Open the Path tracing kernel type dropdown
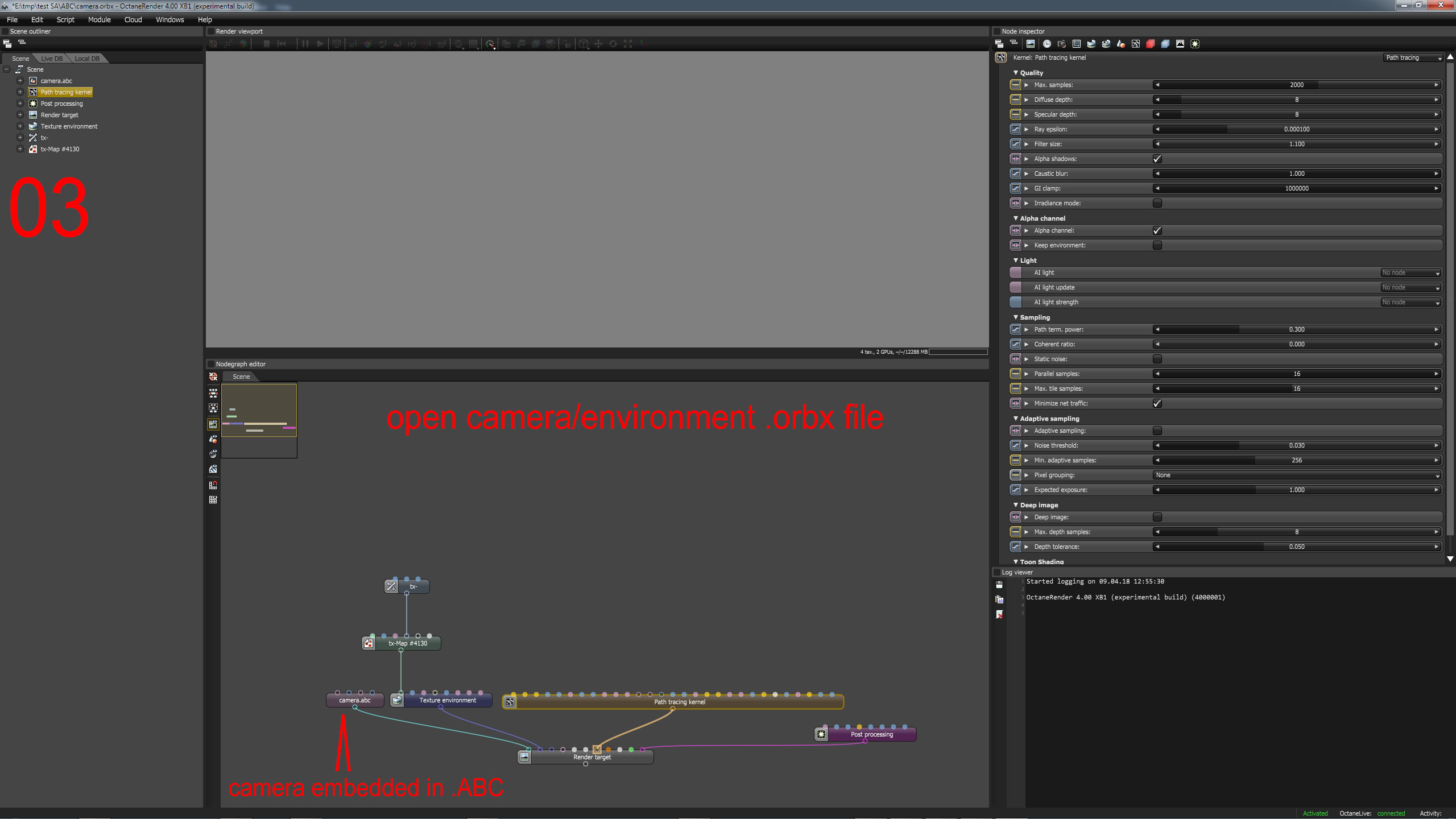Image resolution: width=1456 pixels, height=819 pixels. click(x=1413, y=57)
